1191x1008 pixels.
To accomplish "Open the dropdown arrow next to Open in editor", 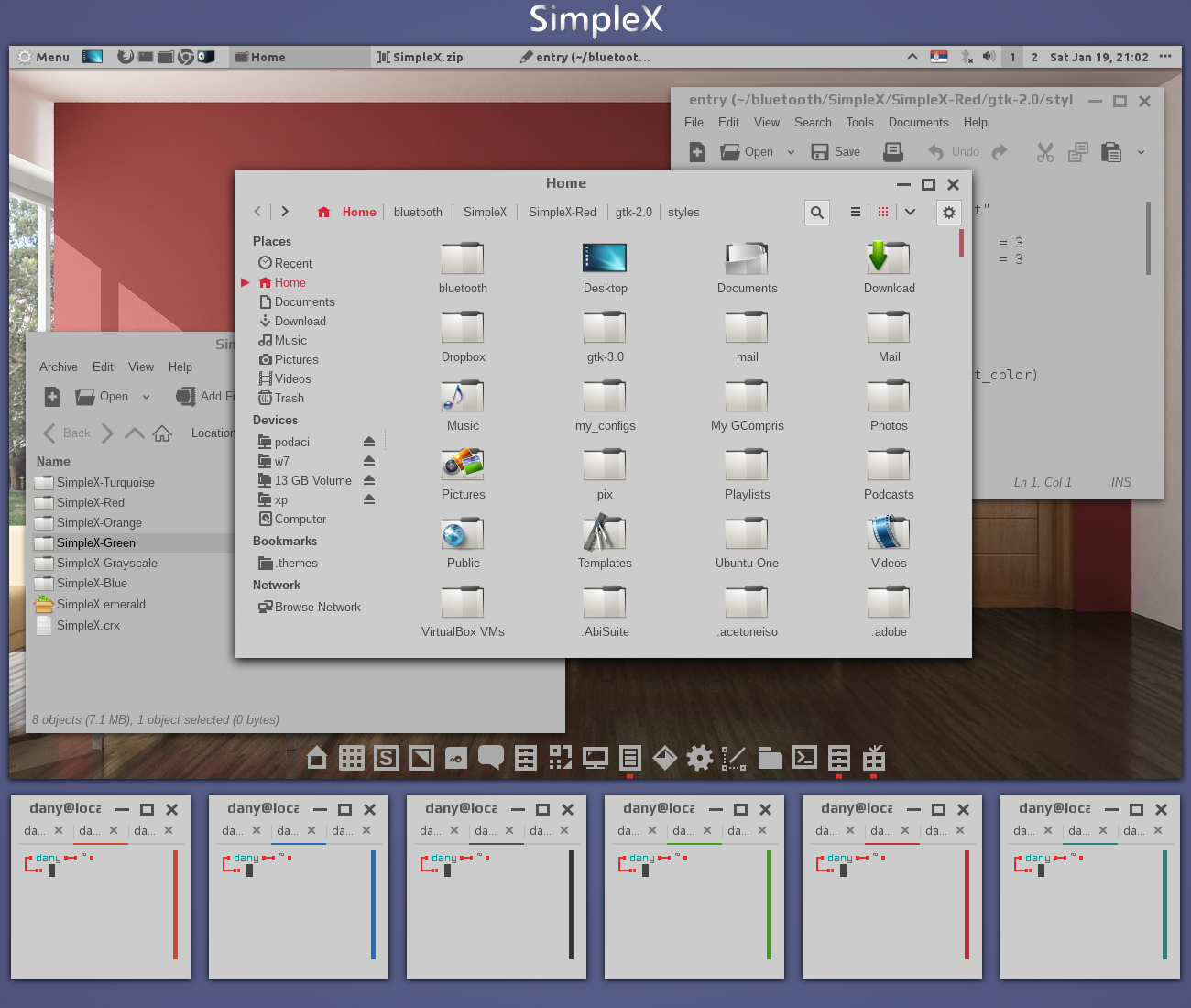I will coord(791,152).
